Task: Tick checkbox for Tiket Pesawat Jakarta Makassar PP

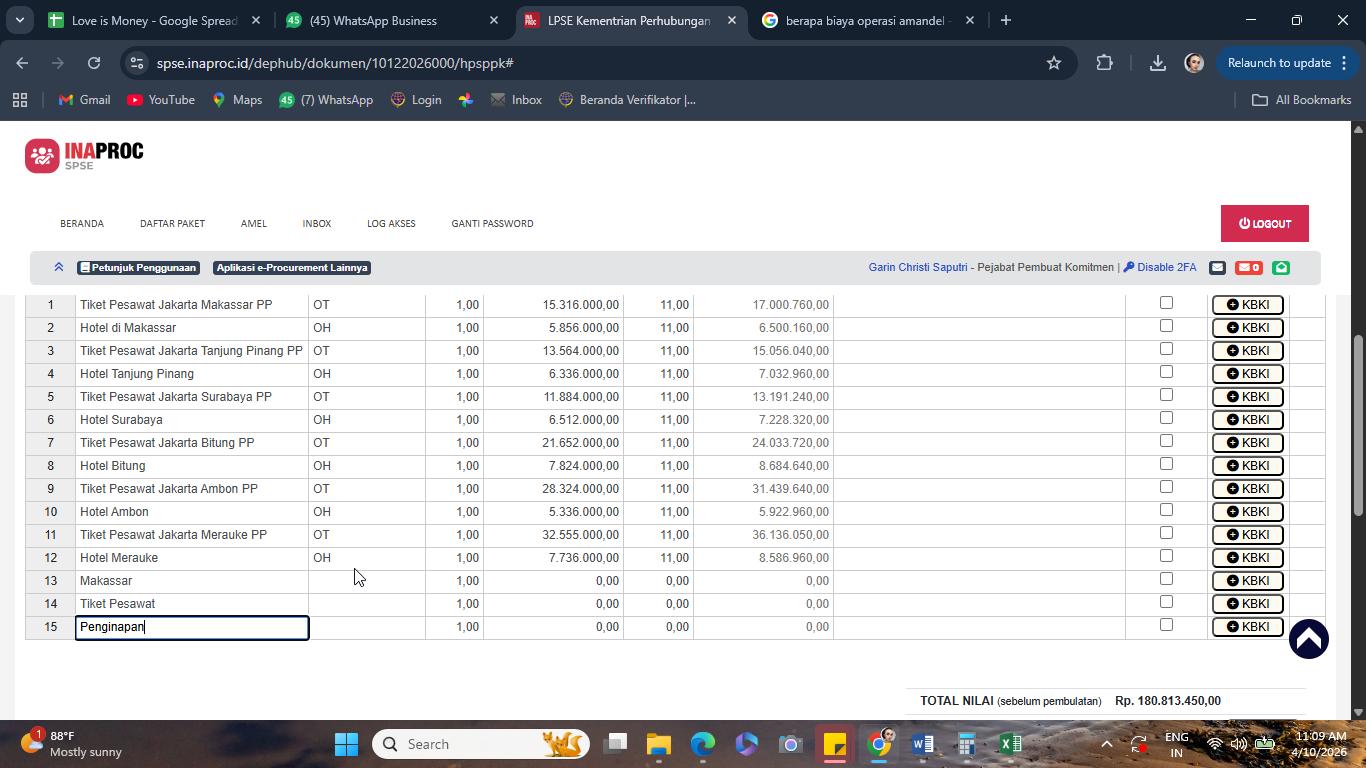Action: click(x=1166, y=303)
